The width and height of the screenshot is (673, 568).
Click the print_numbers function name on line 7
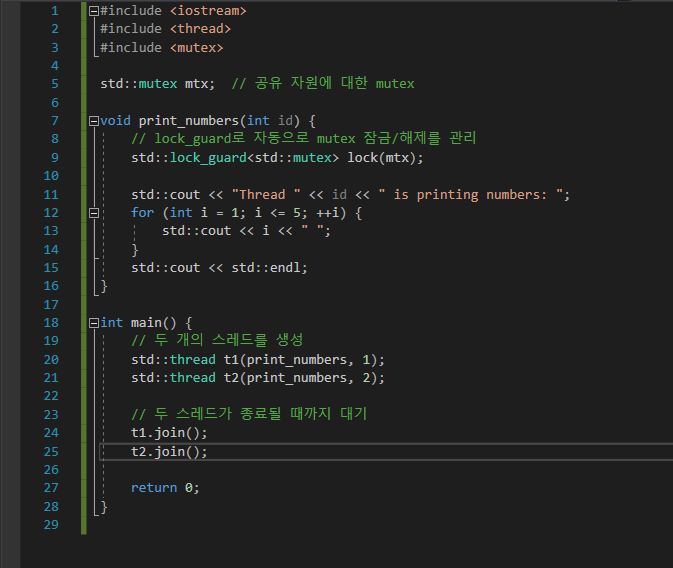(188, 121)
